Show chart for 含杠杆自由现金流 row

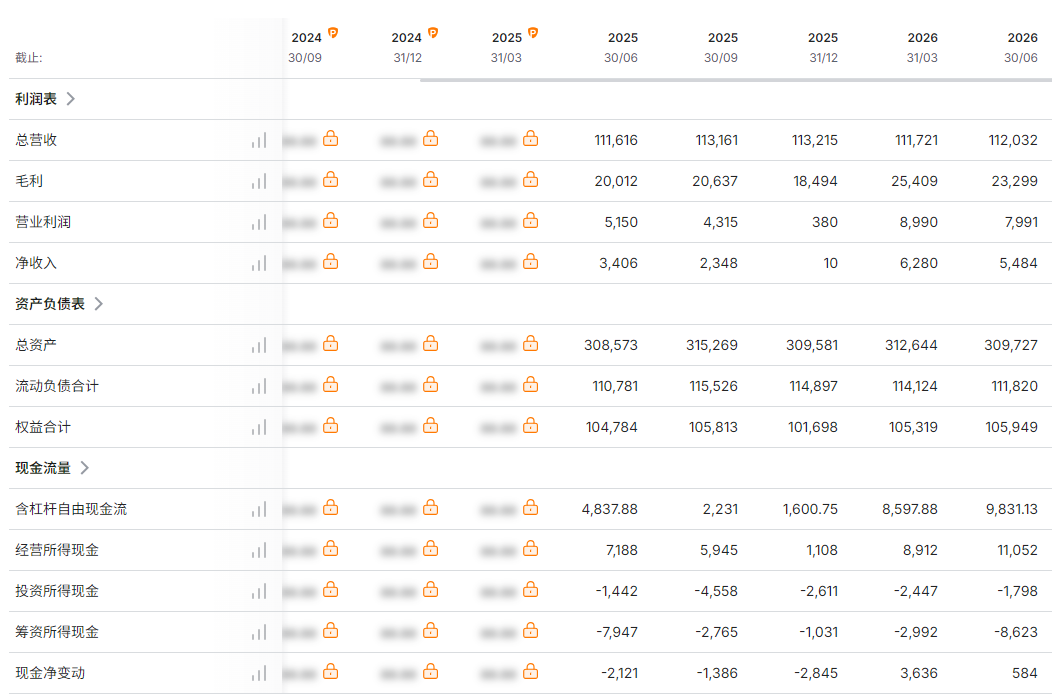click(259, 509)
